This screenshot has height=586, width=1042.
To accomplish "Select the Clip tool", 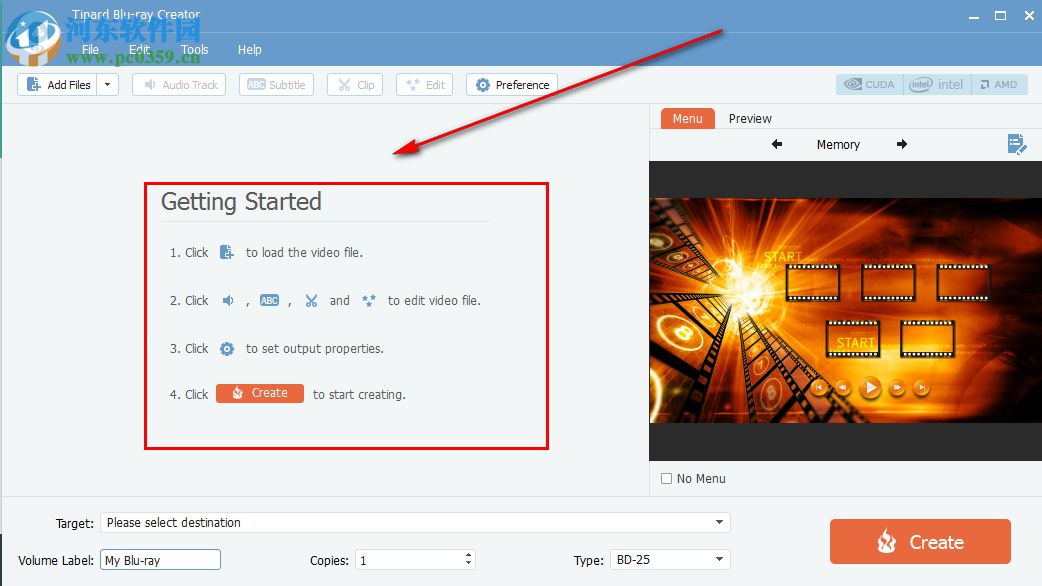I will tap(355, 84).
